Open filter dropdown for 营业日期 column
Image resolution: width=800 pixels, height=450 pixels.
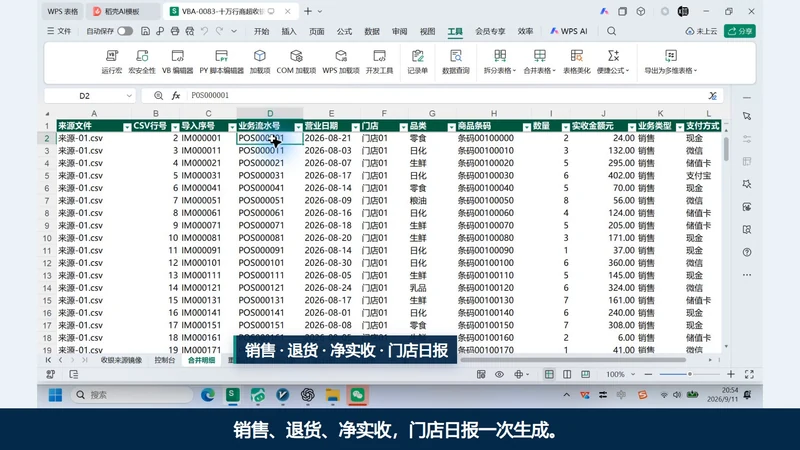(356, 127)
